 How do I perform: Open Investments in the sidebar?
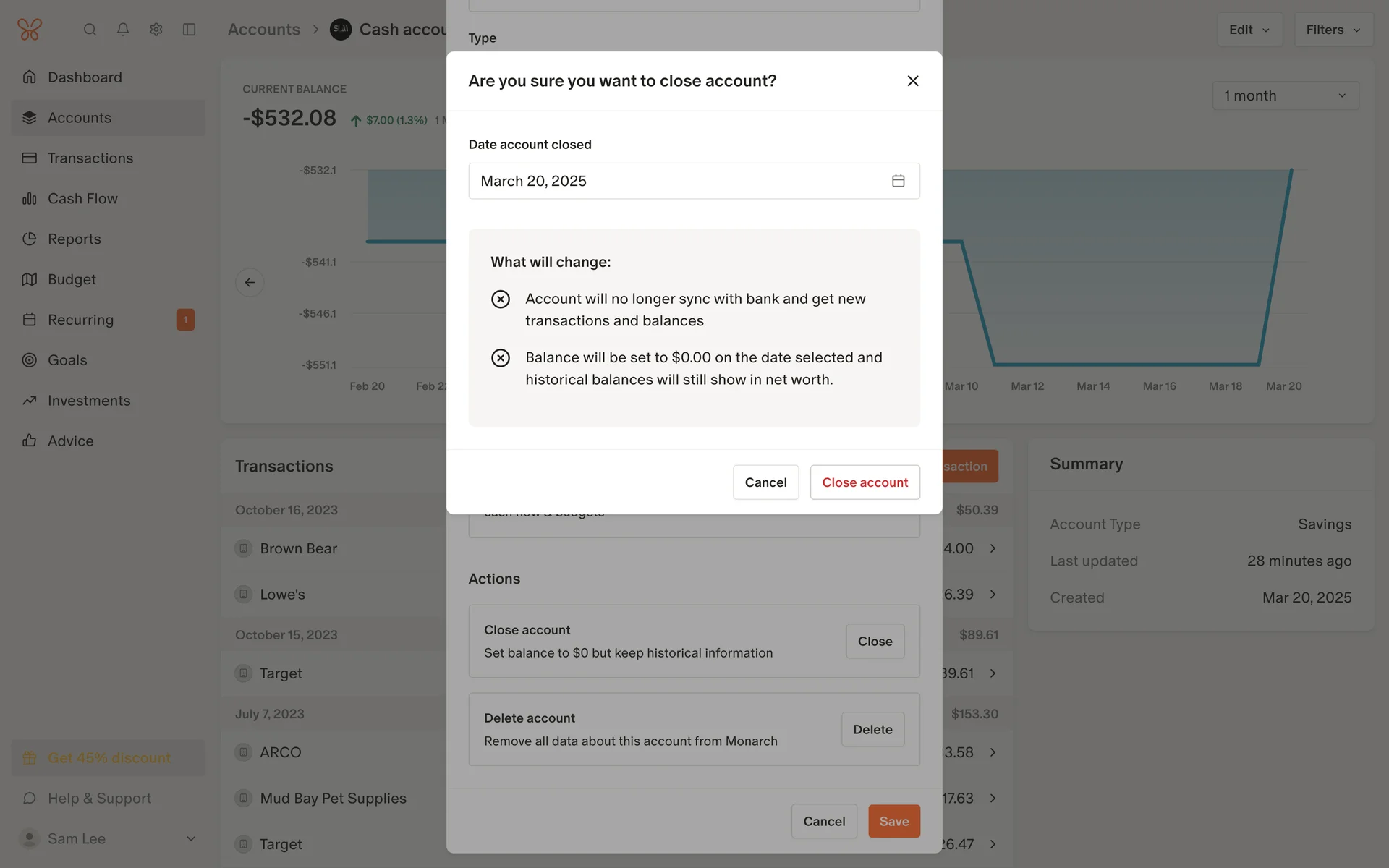tap(89, 401)
